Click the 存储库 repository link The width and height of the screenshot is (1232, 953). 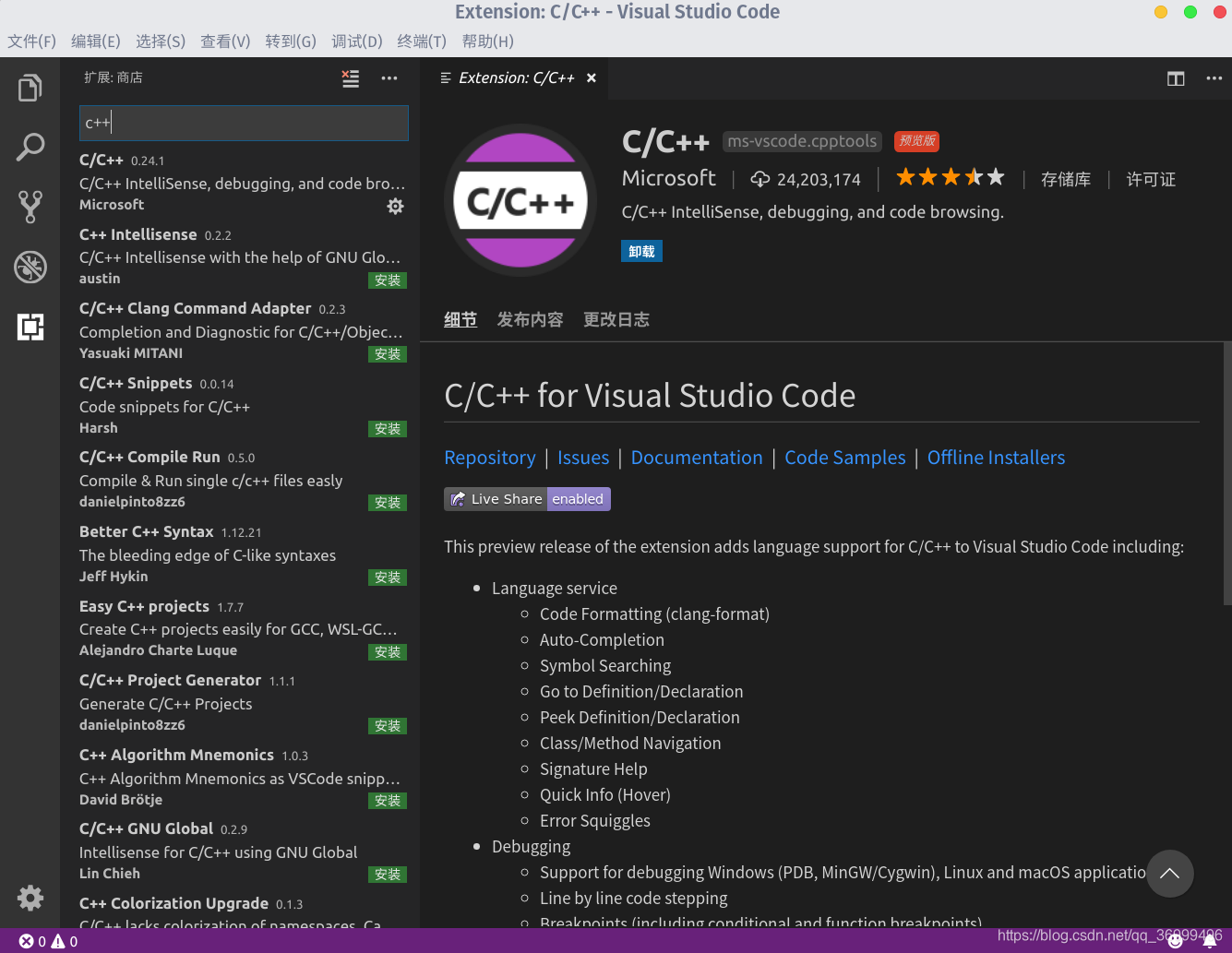(1066, 179)
